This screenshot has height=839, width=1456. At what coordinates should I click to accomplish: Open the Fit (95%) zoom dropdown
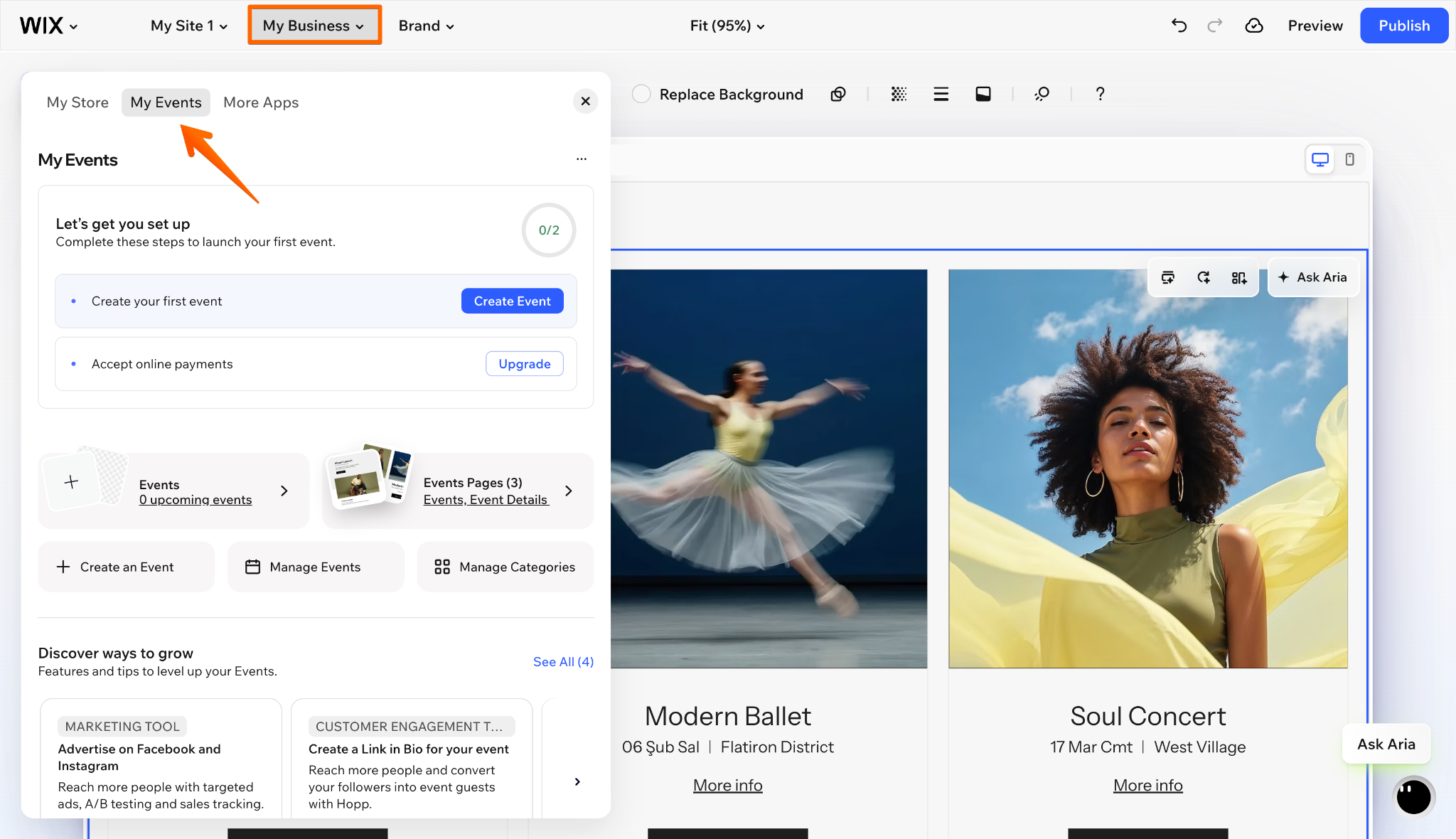point(727,26)
